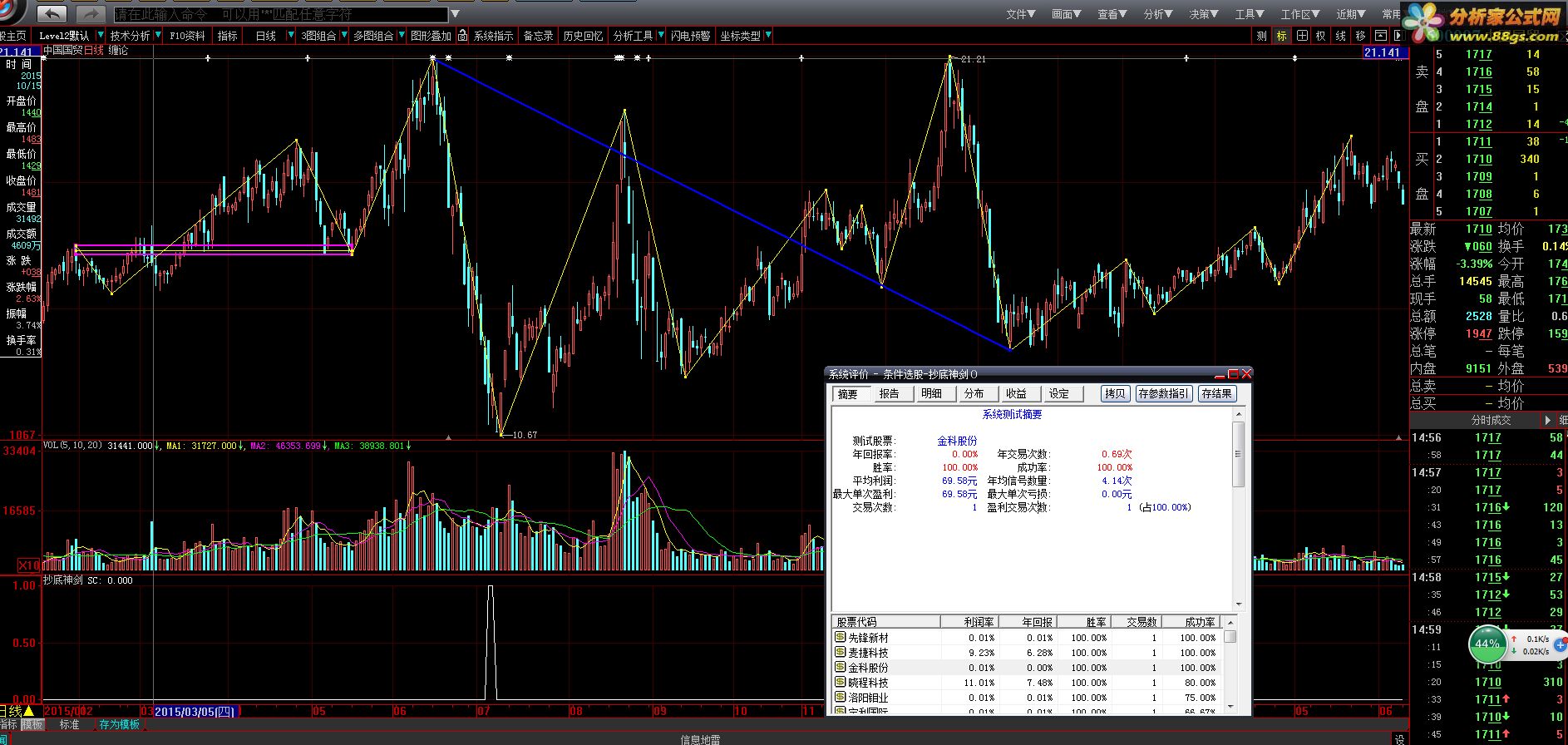
Task: Open the 决策 menu
Action: 1203,14
